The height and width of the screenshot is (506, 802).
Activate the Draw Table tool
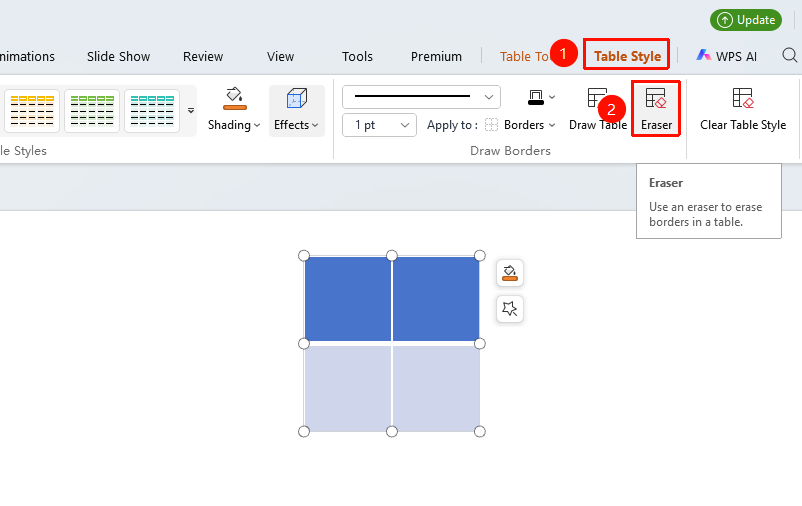(597, 109)
